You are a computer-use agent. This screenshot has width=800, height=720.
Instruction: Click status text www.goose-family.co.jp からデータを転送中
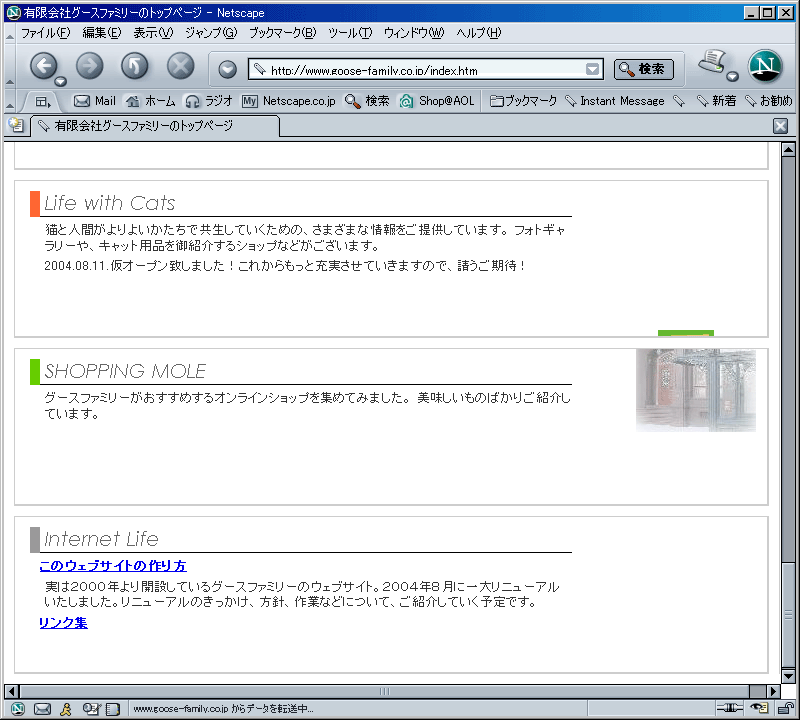pyautogui.click(x=223, y=708)
